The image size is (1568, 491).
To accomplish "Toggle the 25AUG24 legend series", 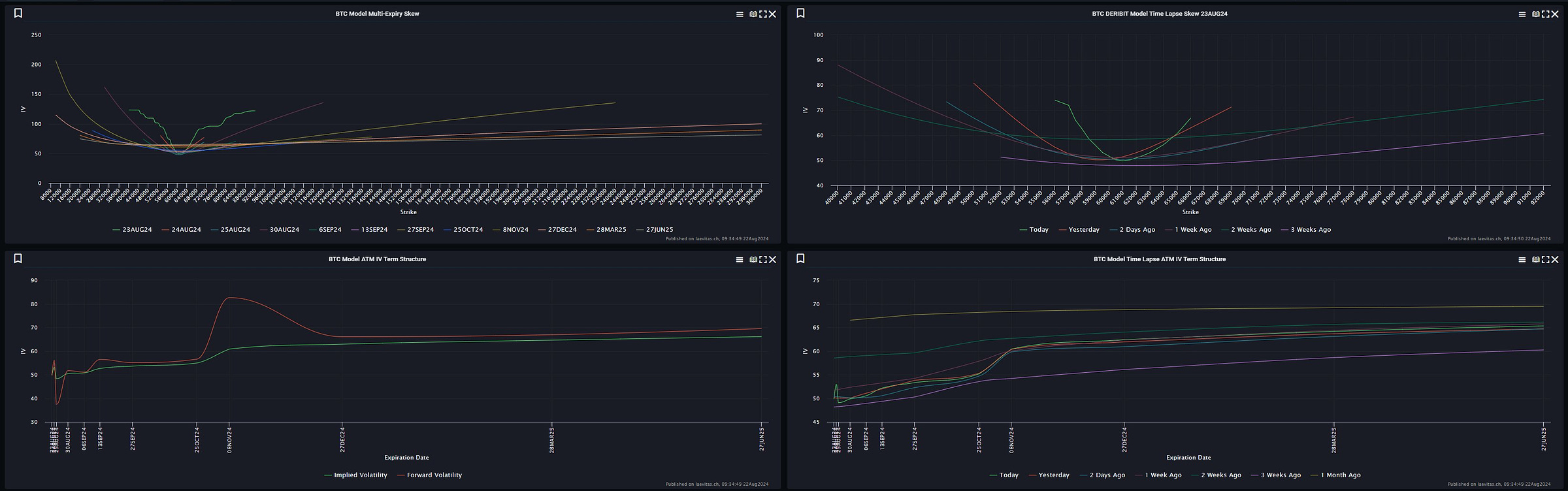I will (230, 230).
